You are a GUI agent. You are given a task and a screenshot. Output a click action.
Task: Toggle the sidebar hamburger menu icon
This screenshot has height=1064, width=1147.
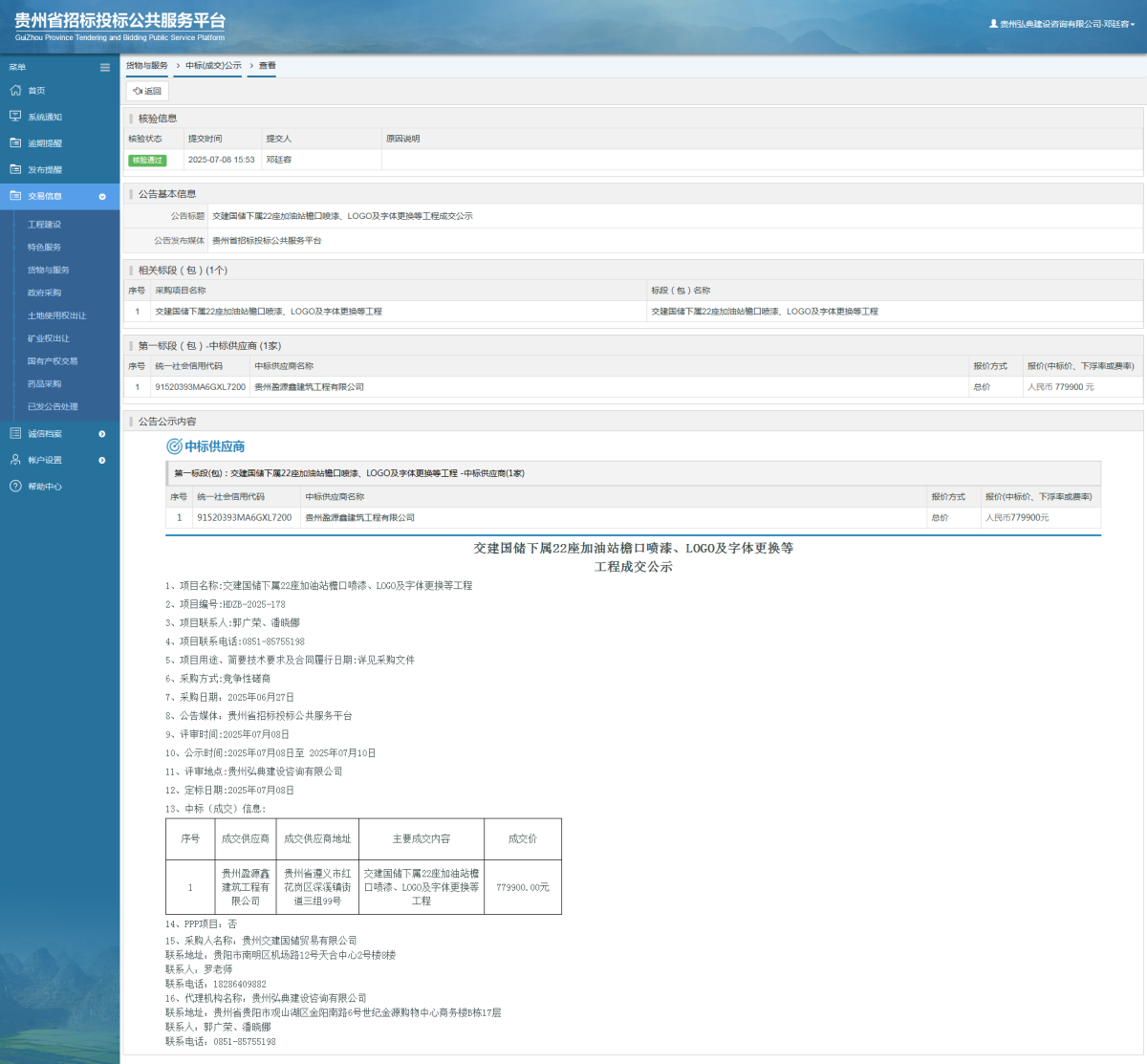[x=105, y=67]
